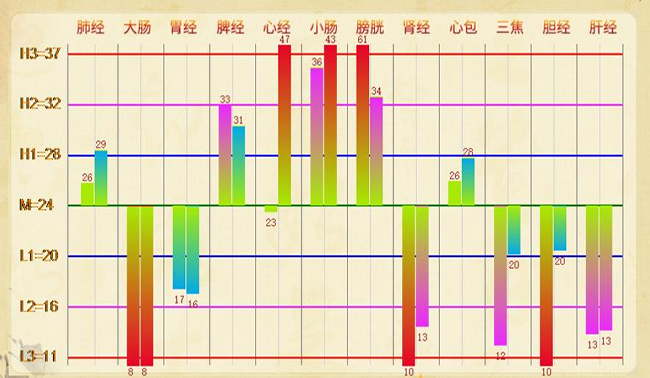
Task: Click the 小肠 magenta bar labeled 36
Action: [x=317, y=136]
